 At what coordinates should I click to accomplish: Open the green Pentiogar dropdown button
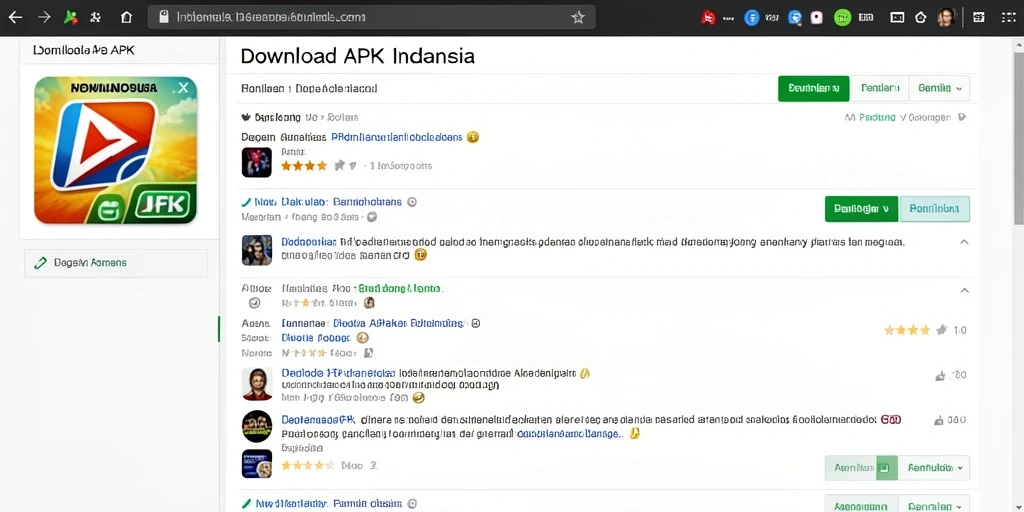[x=862, y=209]
